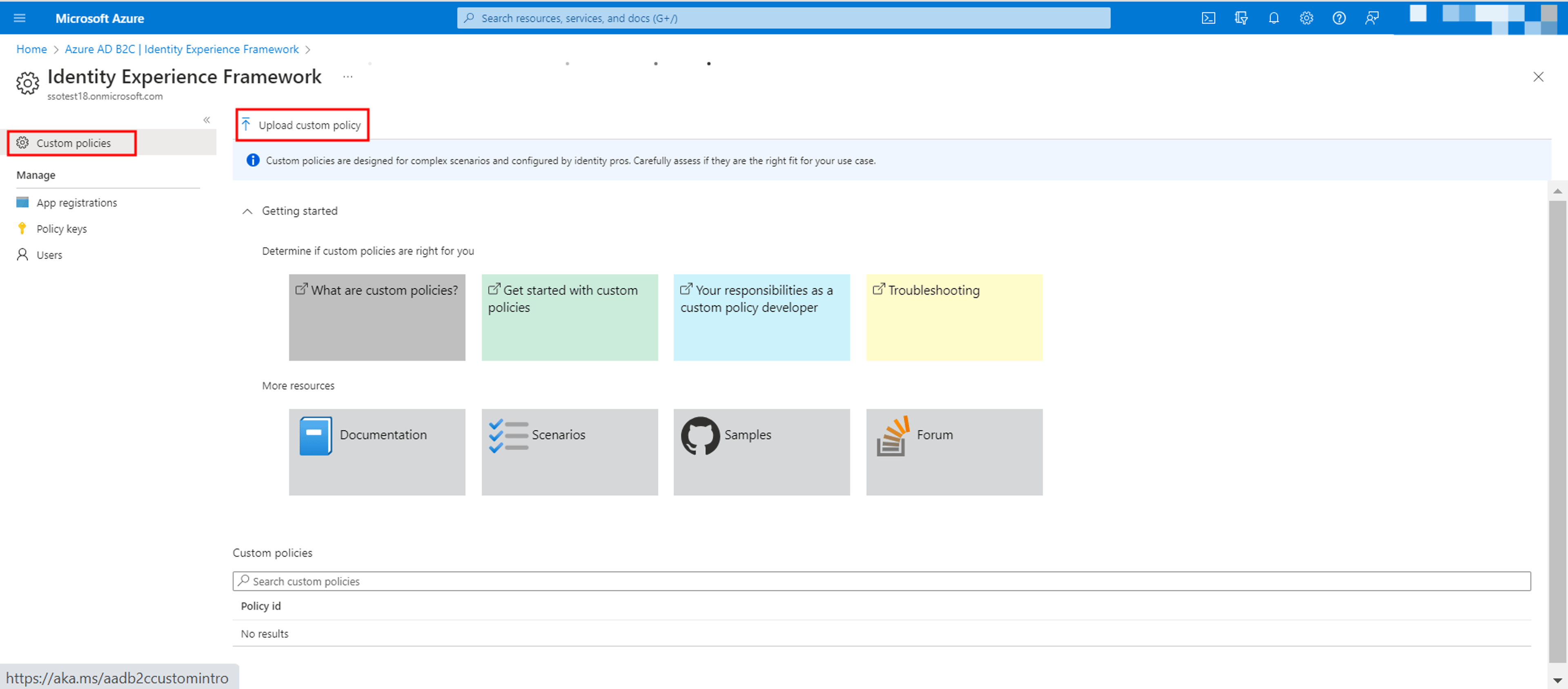
Task: Open the Samples resource tile
Action: coord(762,451)
